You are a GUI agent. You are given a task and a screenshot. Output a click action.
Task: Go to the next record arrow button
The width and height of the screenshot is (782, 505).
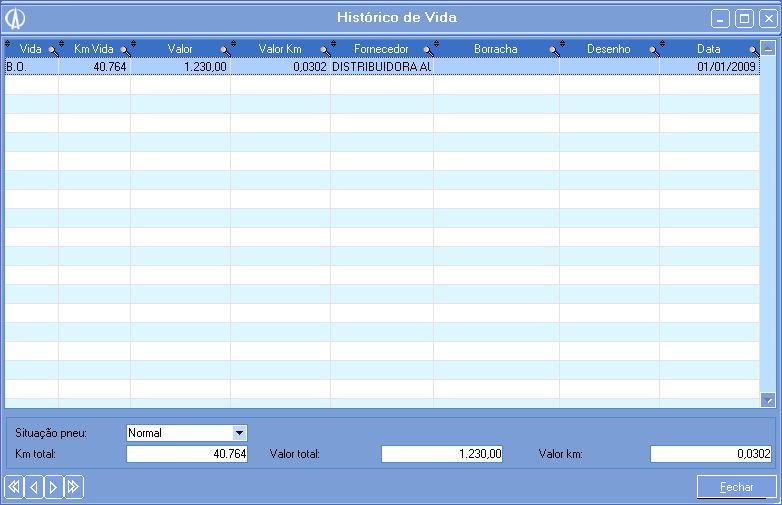pos(54,487)
